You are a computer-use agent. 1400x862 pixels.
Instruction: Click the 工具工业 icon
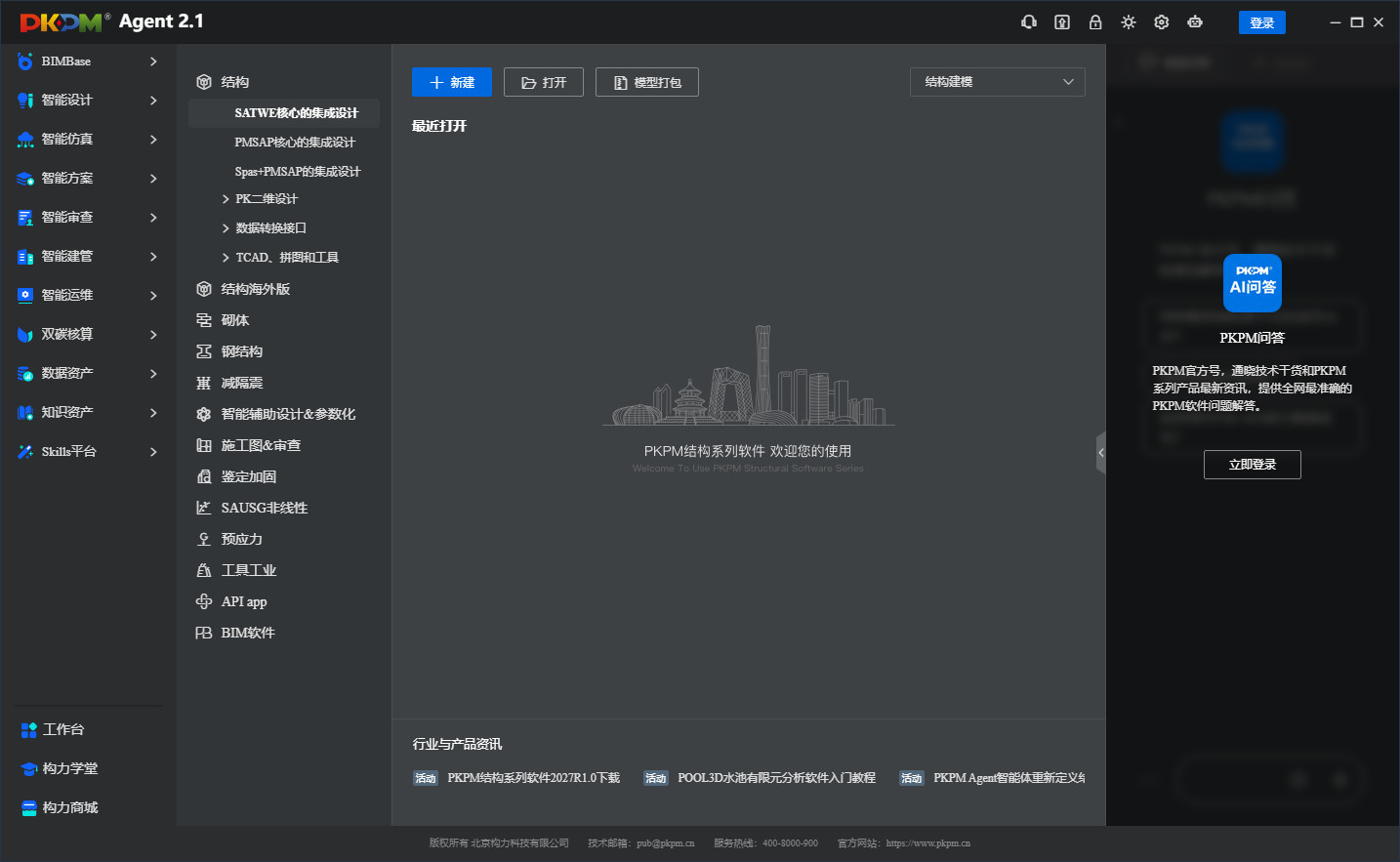(204, 570)
